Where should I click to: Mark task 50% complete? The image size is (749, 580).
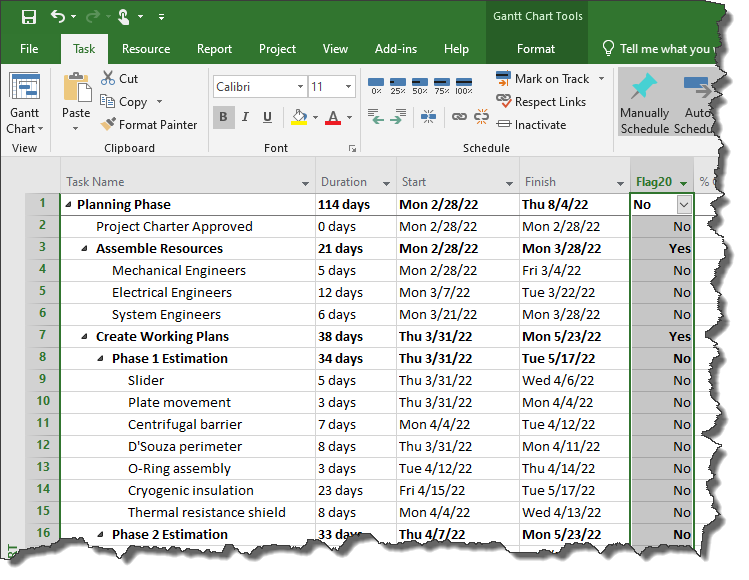tap(420, 86)
